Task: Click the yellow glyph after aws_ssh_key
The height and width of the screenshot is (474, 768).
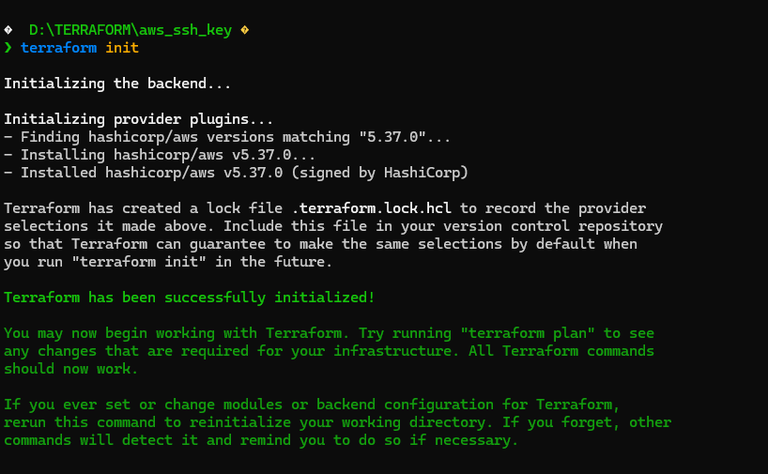Action: [x=244, y=30]
